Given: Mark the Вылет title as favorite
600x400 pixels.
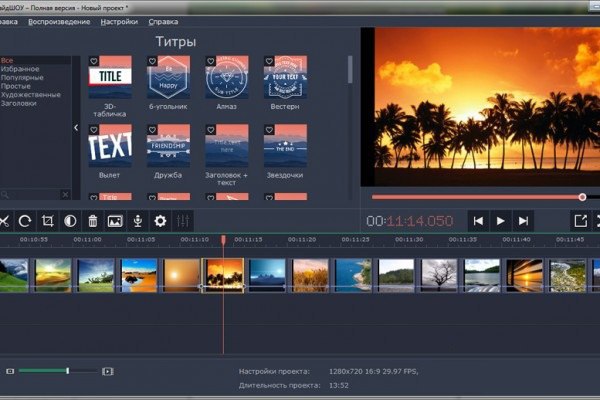Looking at the screenshot, I should [94, 130].
